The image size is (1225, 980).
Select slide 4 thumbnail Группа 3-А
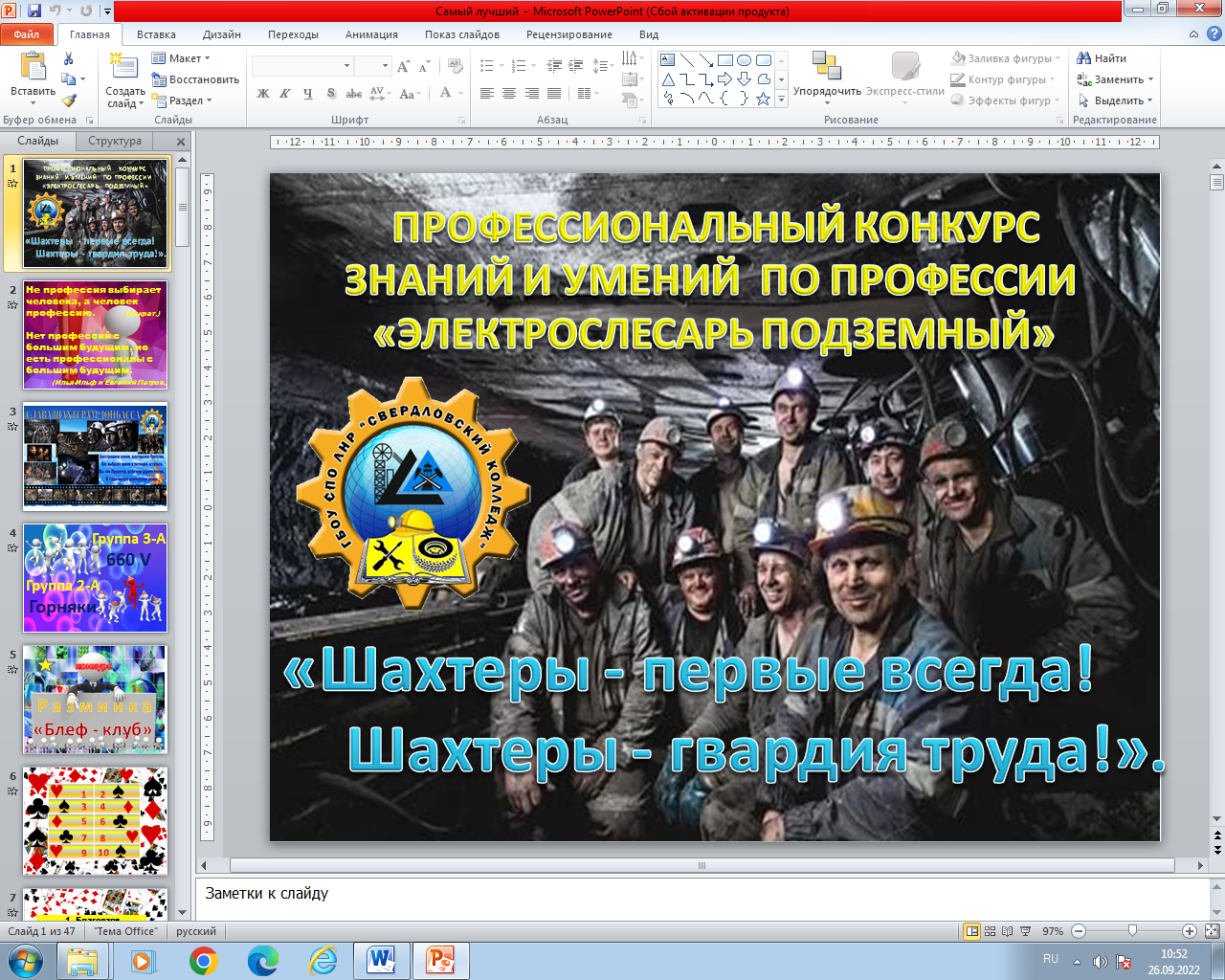click(x=96, y=578)
